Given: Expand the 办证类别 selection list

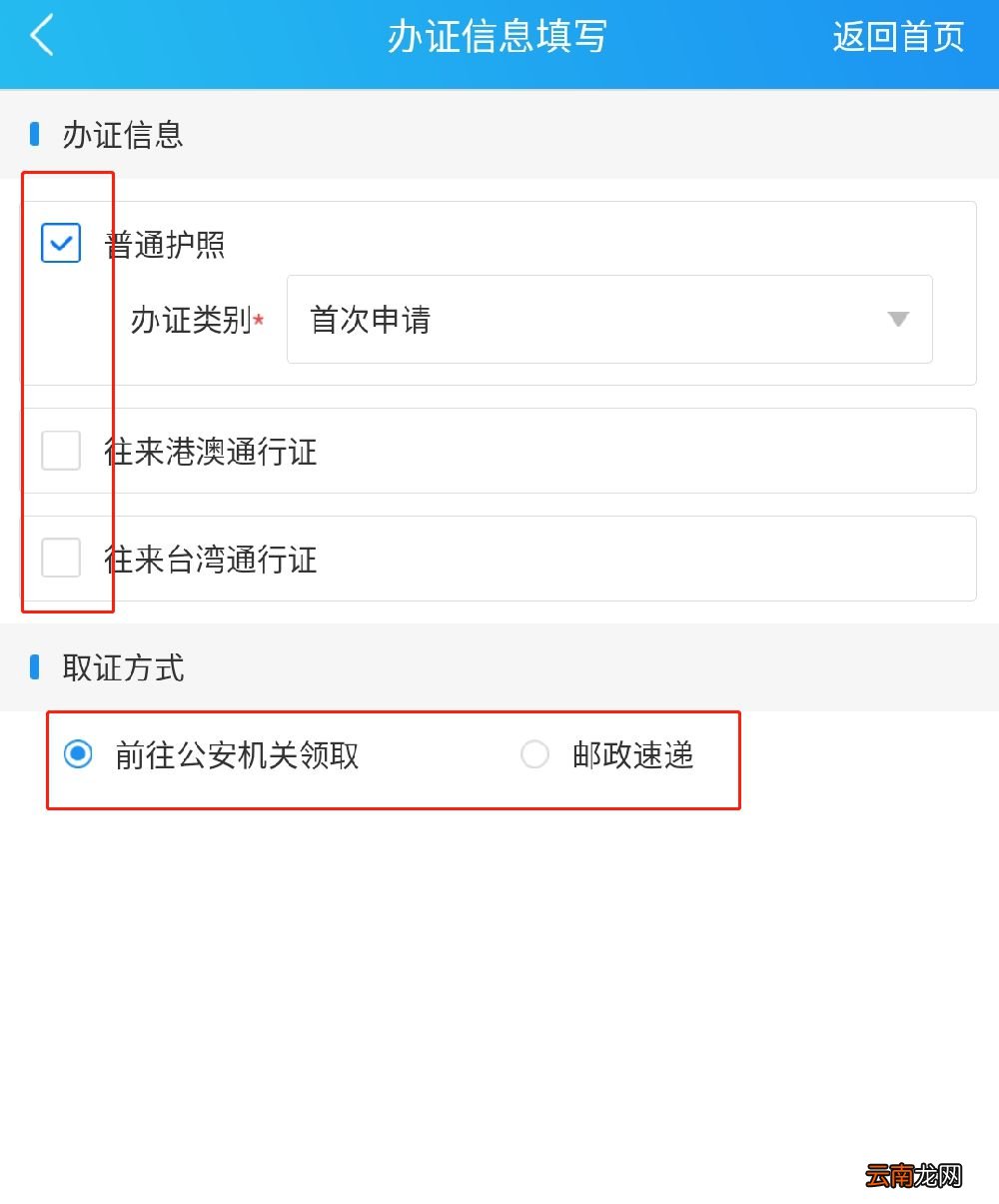Looking at the screenshot, I should point(609,320).
